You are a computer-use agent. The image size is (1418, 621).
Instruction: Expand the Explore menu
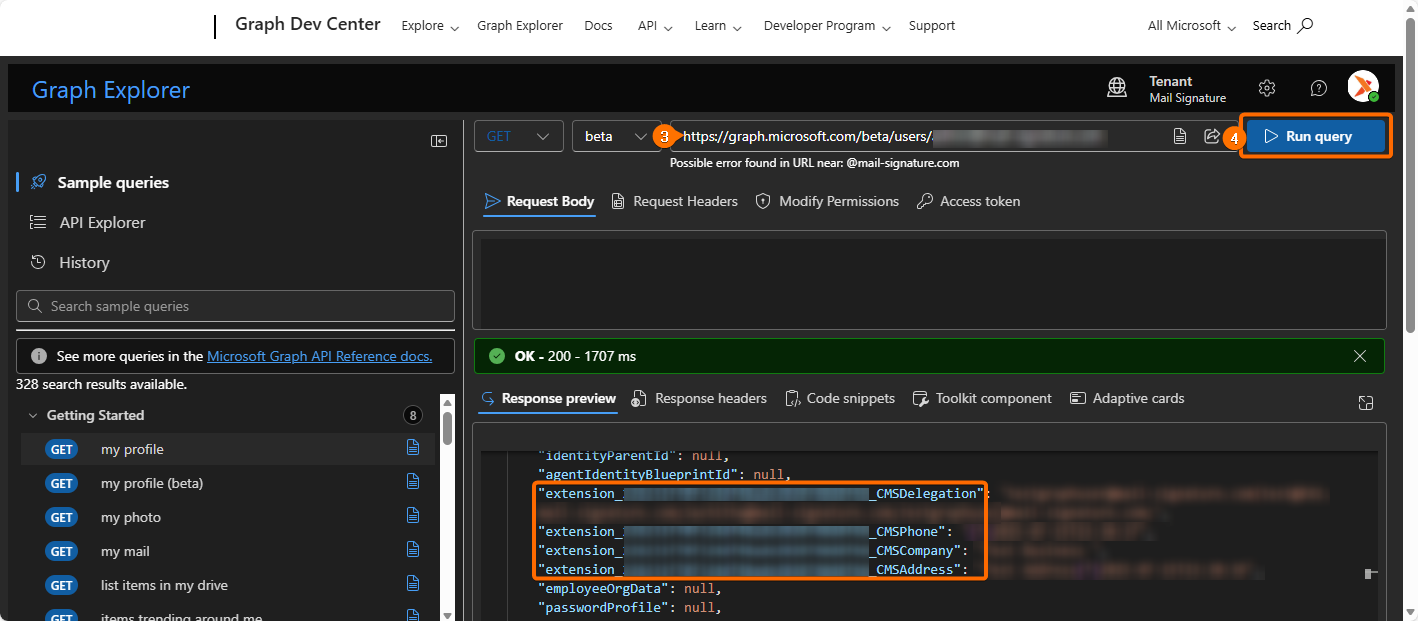pos(430,26)
